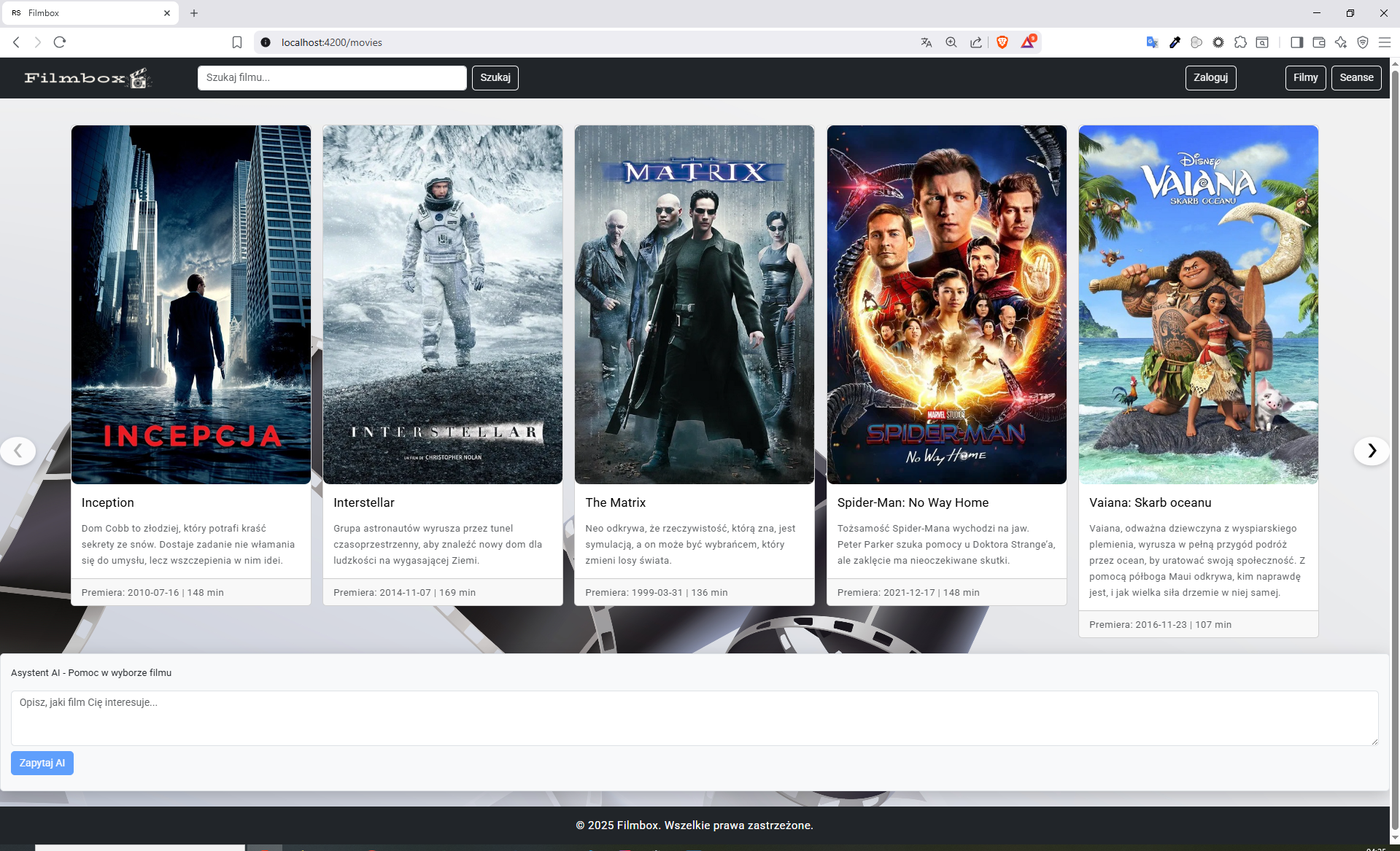Click the Interstellar title text

click(364, 502)
